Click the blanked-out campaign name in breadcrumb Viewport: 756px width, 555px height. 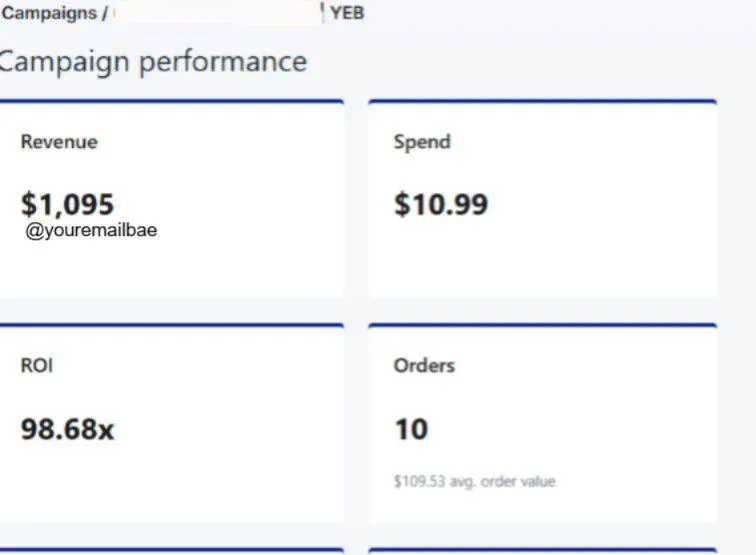click(x=218, y=13)
